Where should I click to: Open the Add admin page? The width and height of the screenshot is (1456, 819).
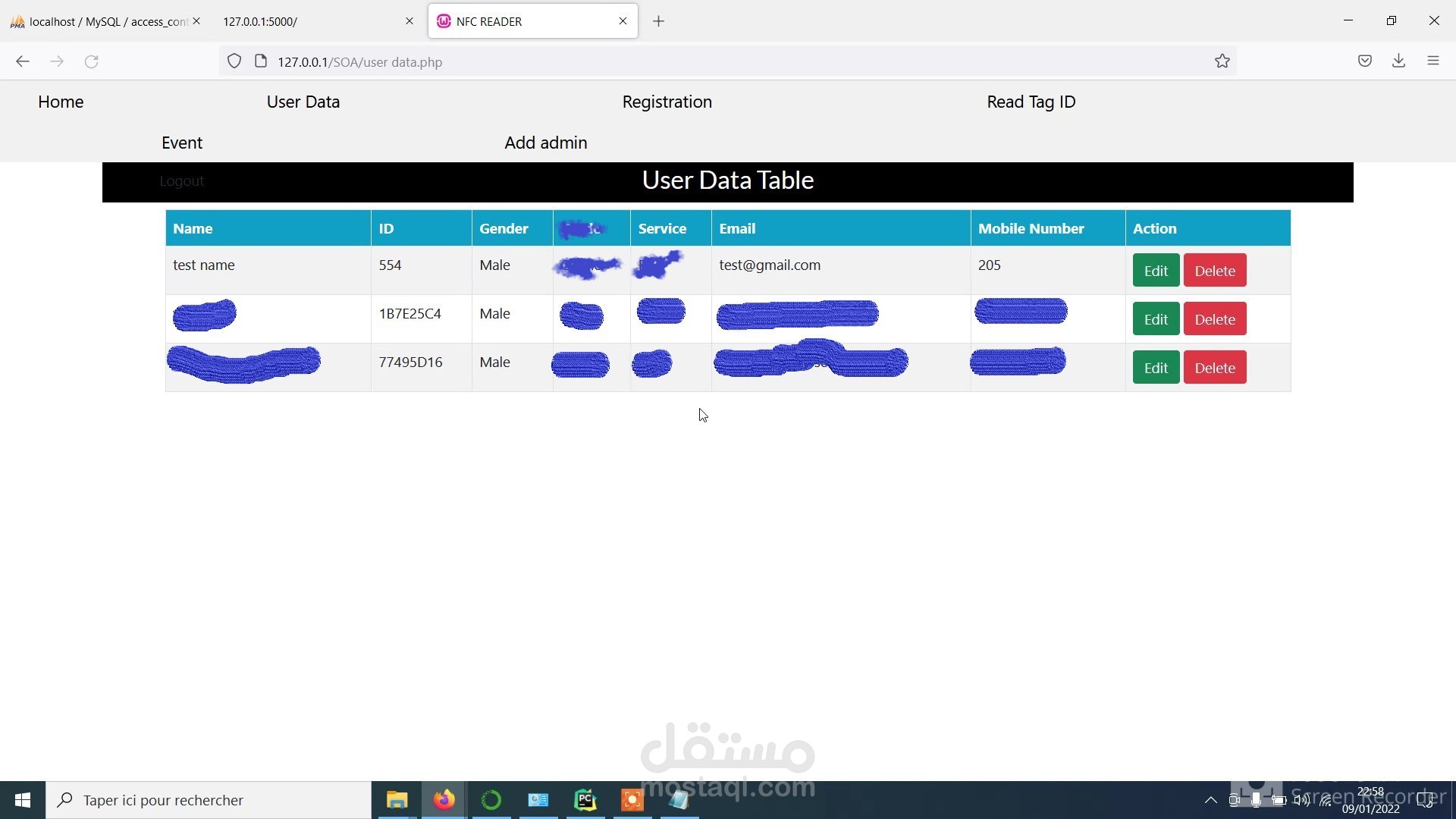545,143
